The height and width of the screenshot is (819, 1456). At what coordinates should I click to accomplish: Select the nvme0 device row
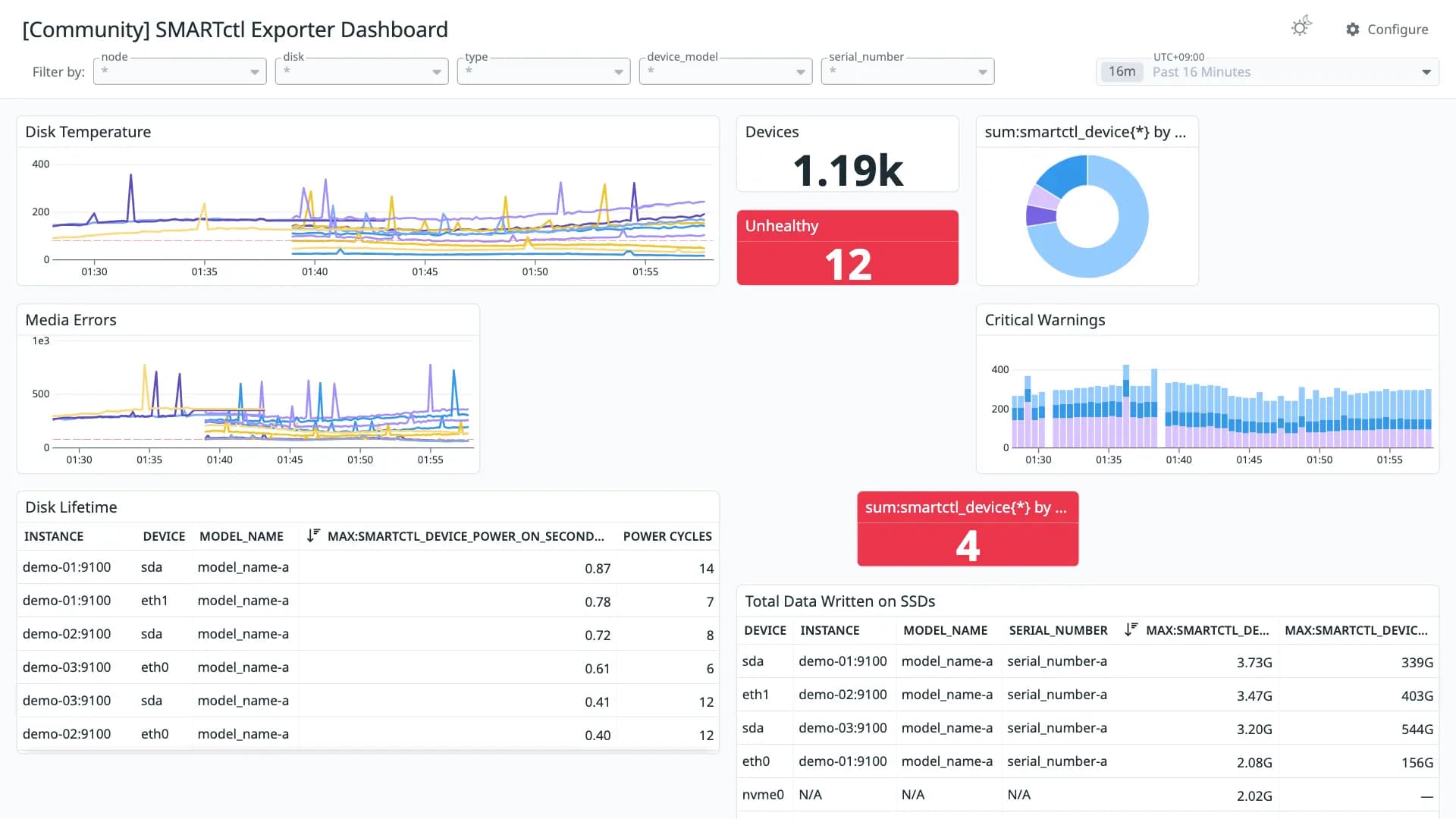point(1087,795)
